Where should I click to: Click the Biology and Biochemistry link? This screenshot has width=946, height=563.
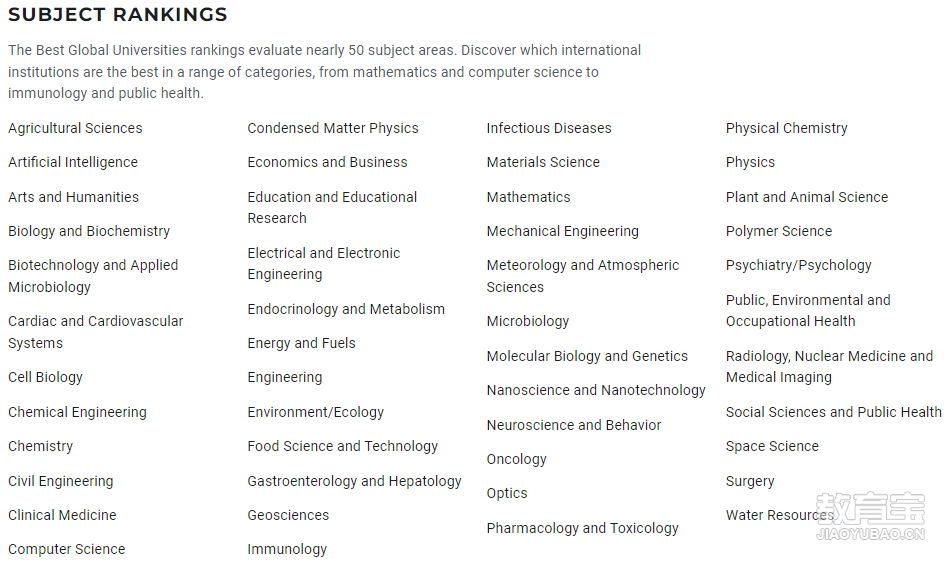pyautogui.click(x=89, y=232)
